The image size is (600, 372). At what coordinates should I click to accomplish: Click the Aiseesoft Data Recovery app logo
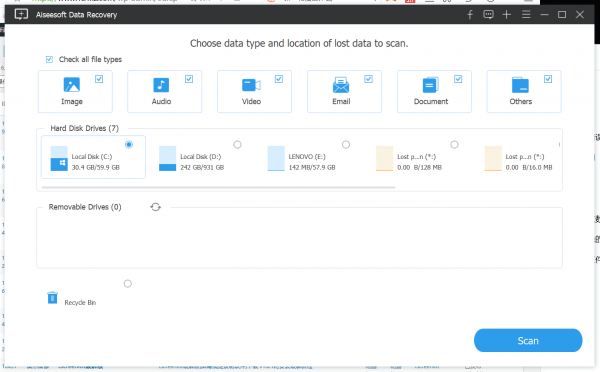(x=21, y=15)
